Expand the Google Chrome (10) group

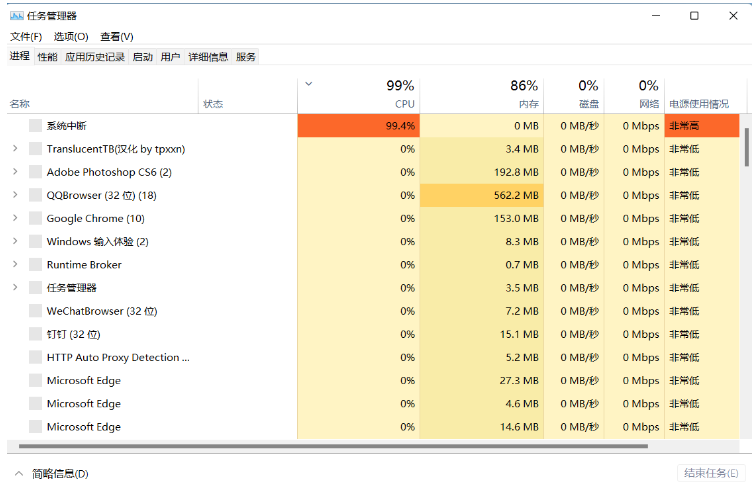[15, 218]
